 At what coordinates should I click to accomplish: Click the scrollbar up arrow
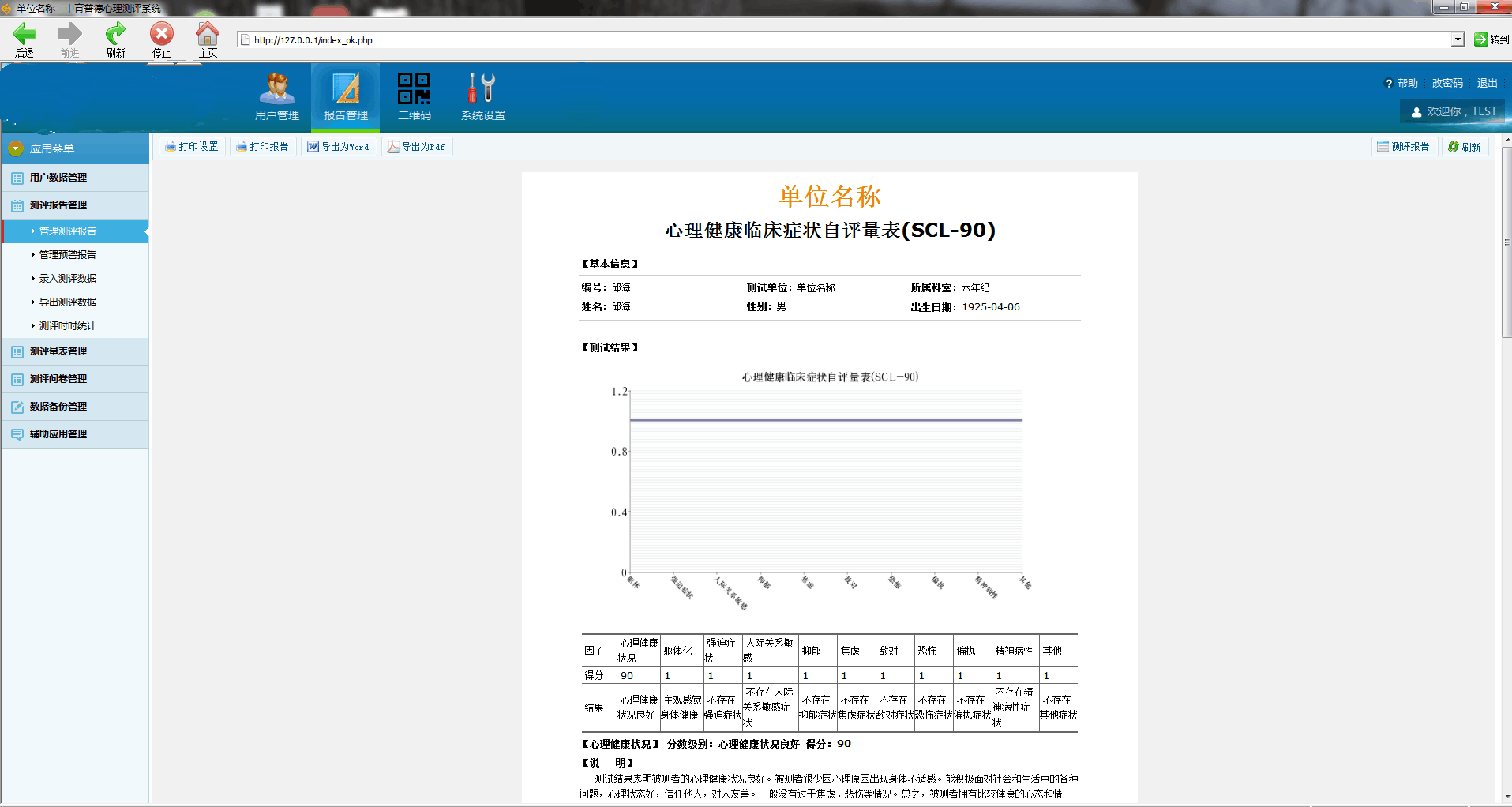1506,140
